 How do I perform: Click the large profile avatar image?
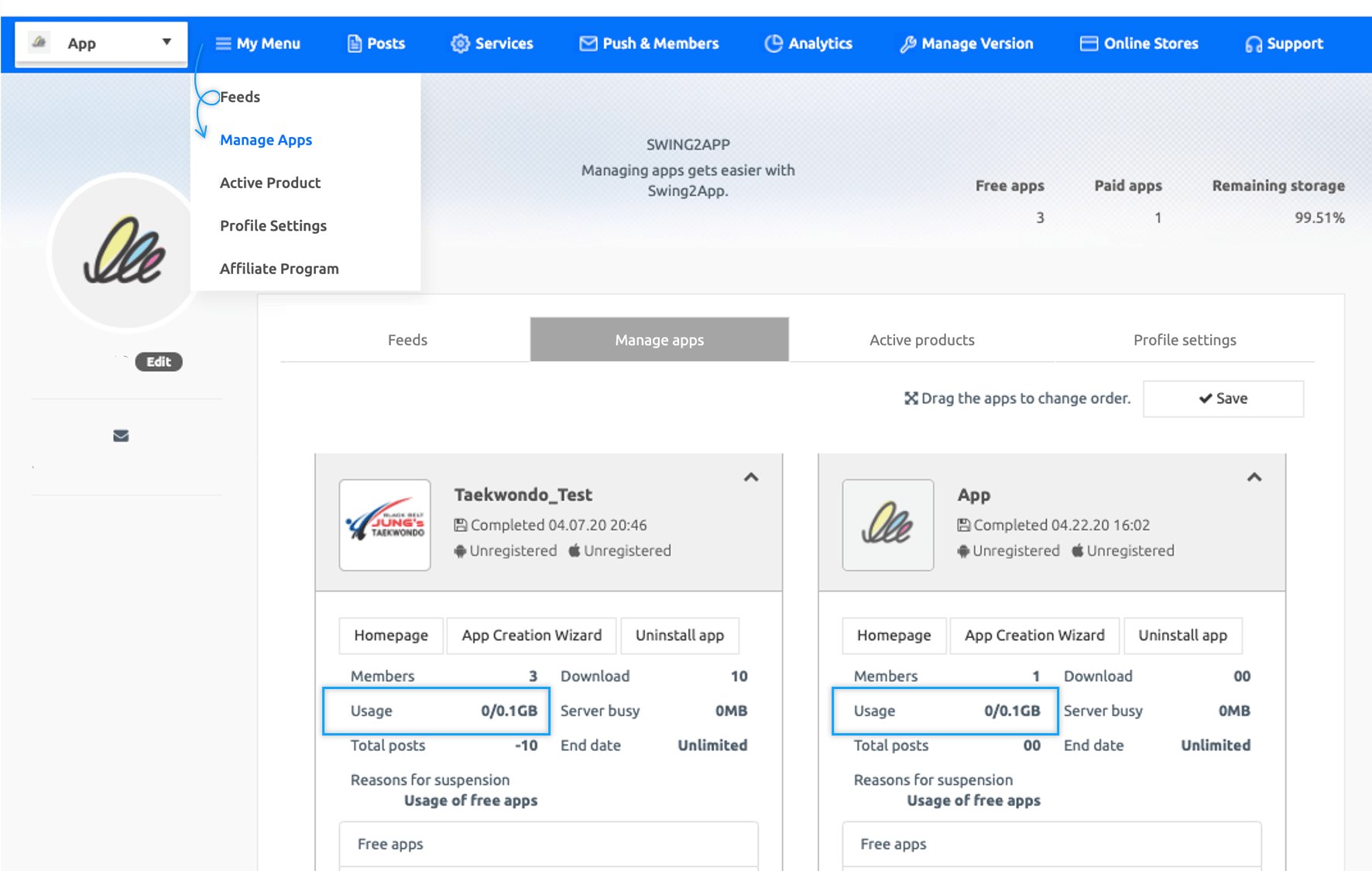[124, 252]
